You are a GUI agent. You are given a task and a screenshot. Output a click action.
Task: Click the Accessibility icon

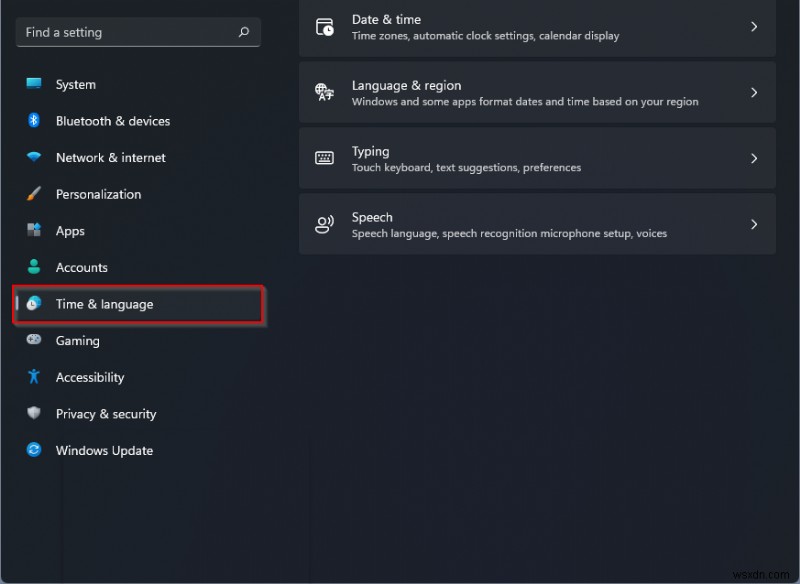tap(32, 377)
